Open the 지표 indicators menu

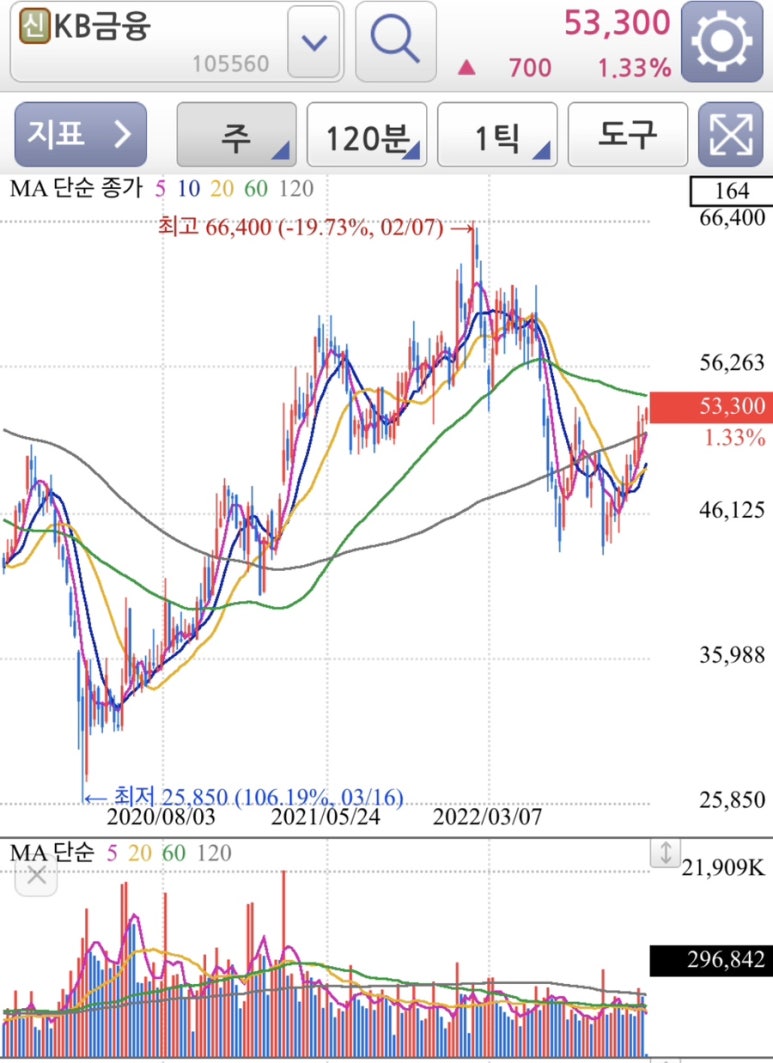pyautogui.click(x=81, y=134)
